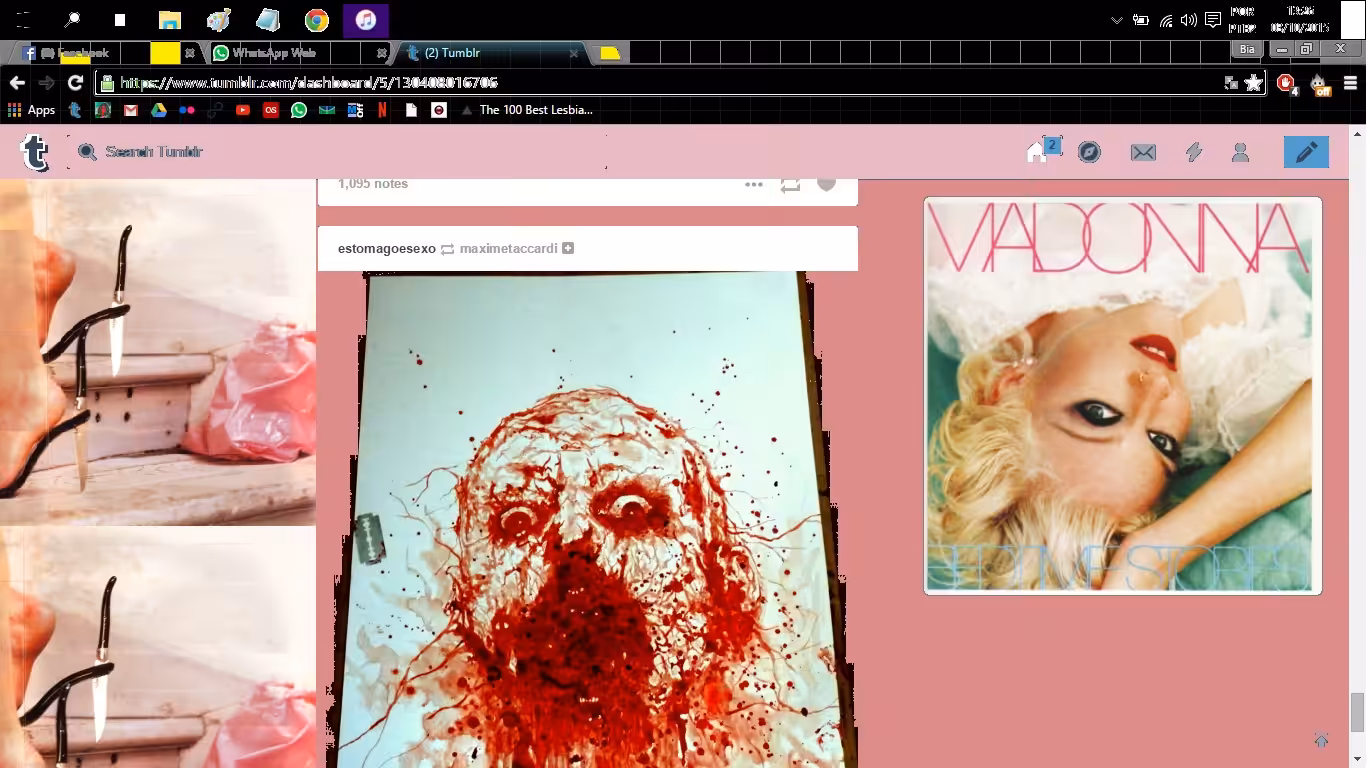Open the Explore compass icon

click(1089, 152)
